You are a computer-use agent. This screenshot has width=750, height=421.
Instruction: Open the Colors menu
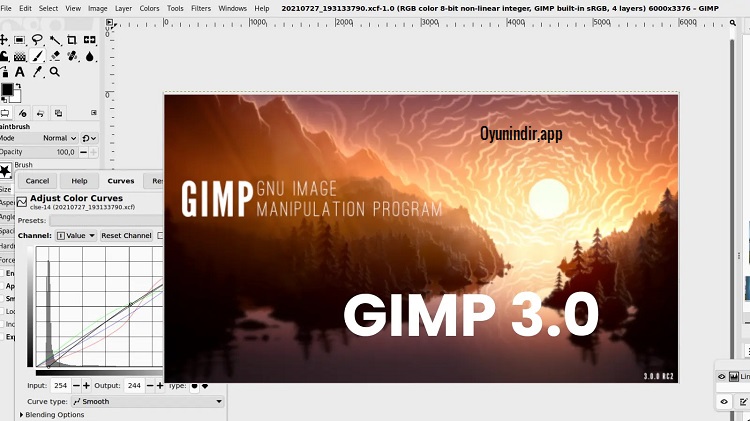[149, 8]
